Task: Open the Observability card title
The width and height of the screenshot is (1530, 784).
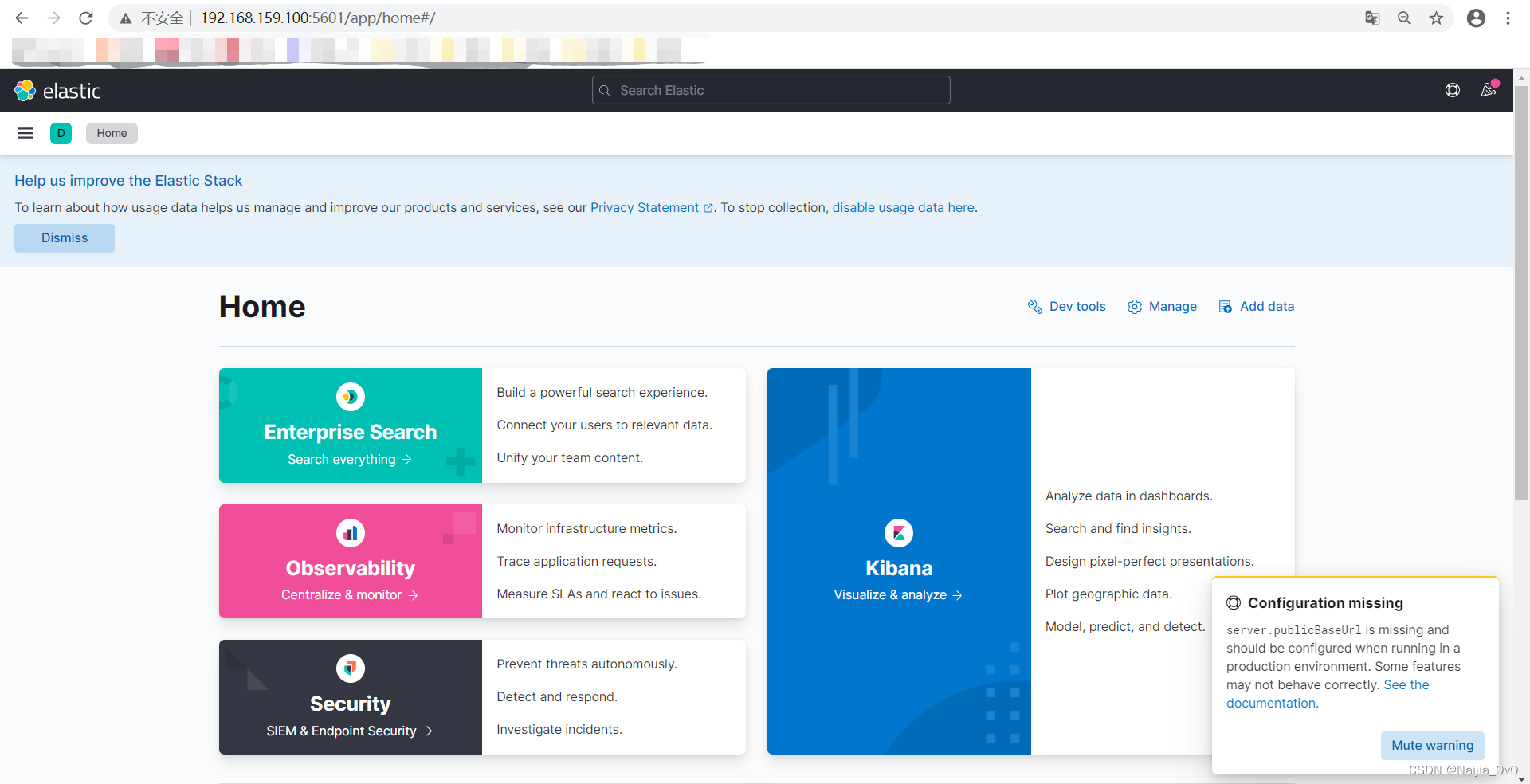Action: click(351, 568)
